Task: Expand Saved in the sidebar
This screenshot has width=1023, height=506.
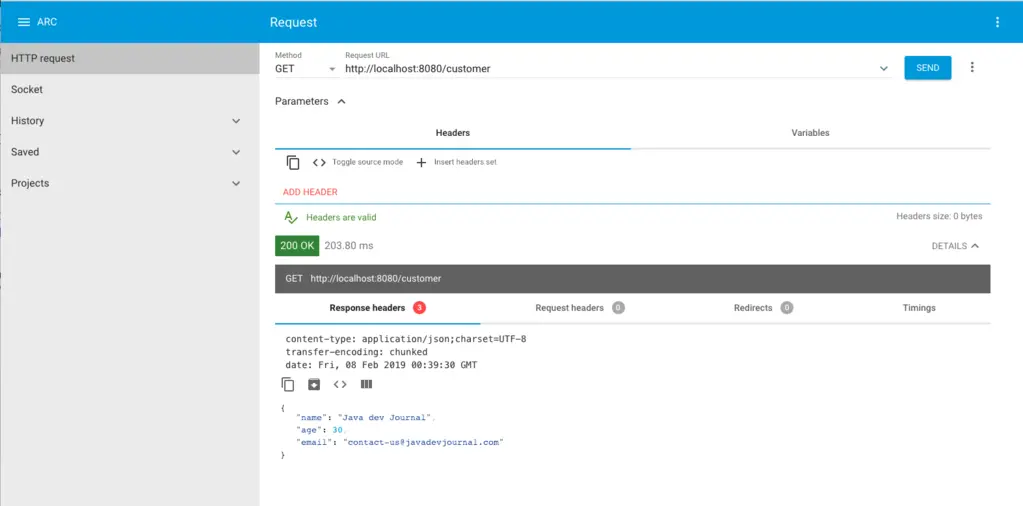Action: point(236,152)
